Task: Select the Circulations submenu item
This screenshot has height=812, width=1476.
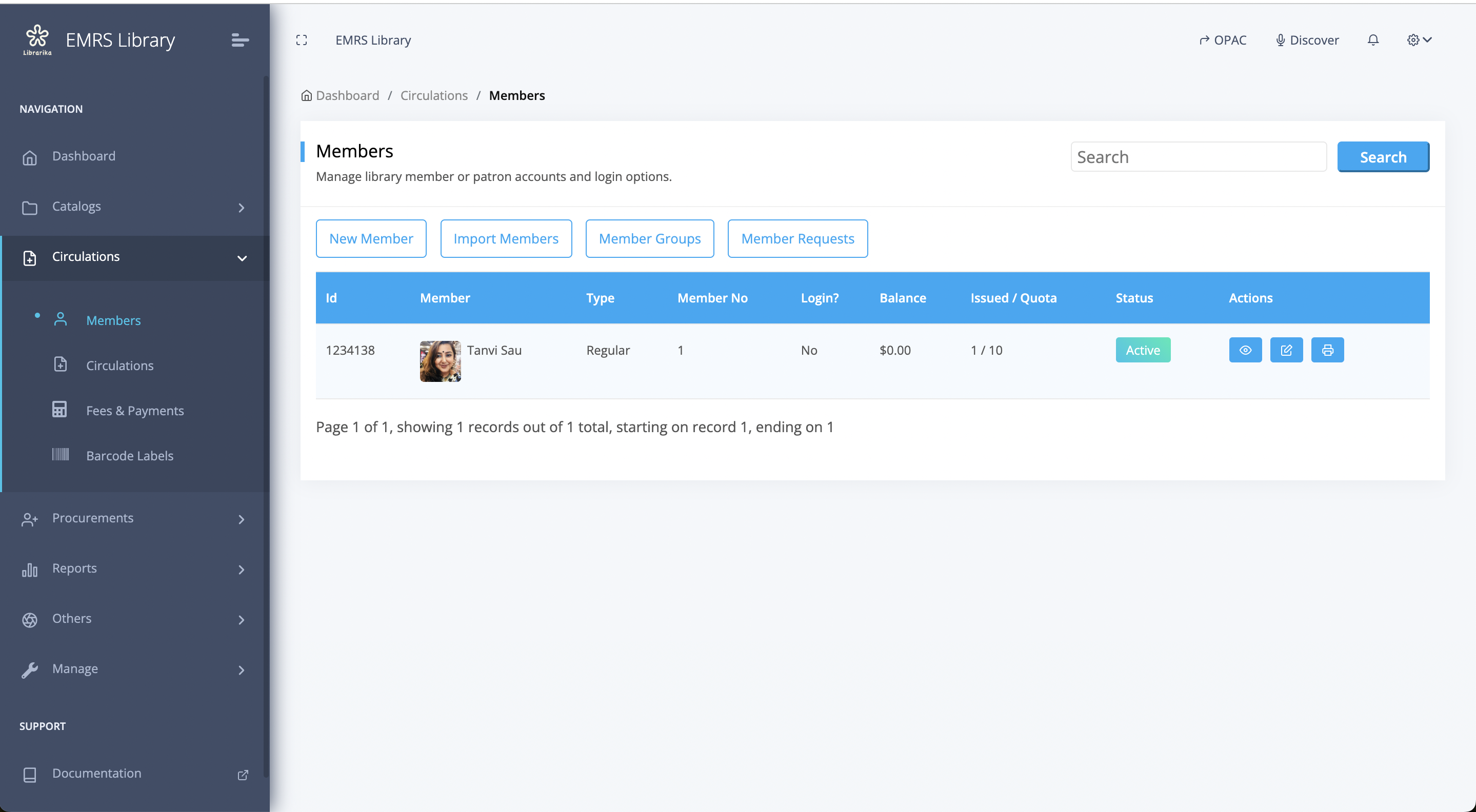Action: coord(120,365)
